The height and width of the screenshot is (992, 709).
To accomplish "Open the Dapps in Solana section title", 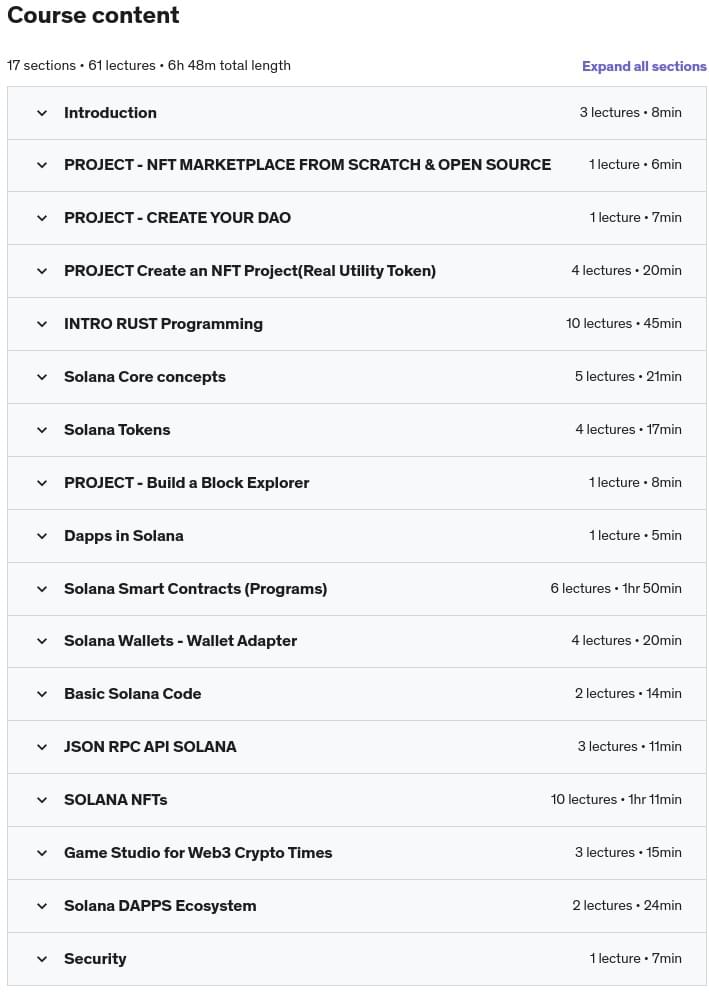I will point(124,536).
